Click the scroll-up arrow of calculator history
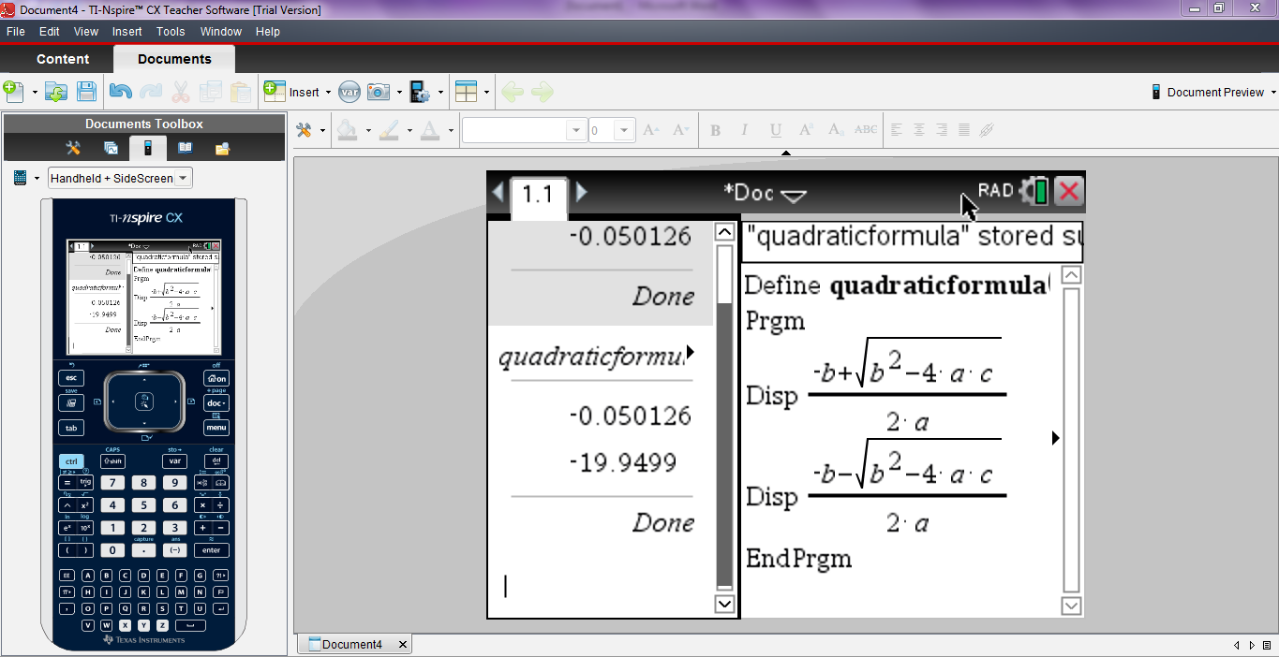Viewport: 1279px width, 657px height. coord(725,233)
